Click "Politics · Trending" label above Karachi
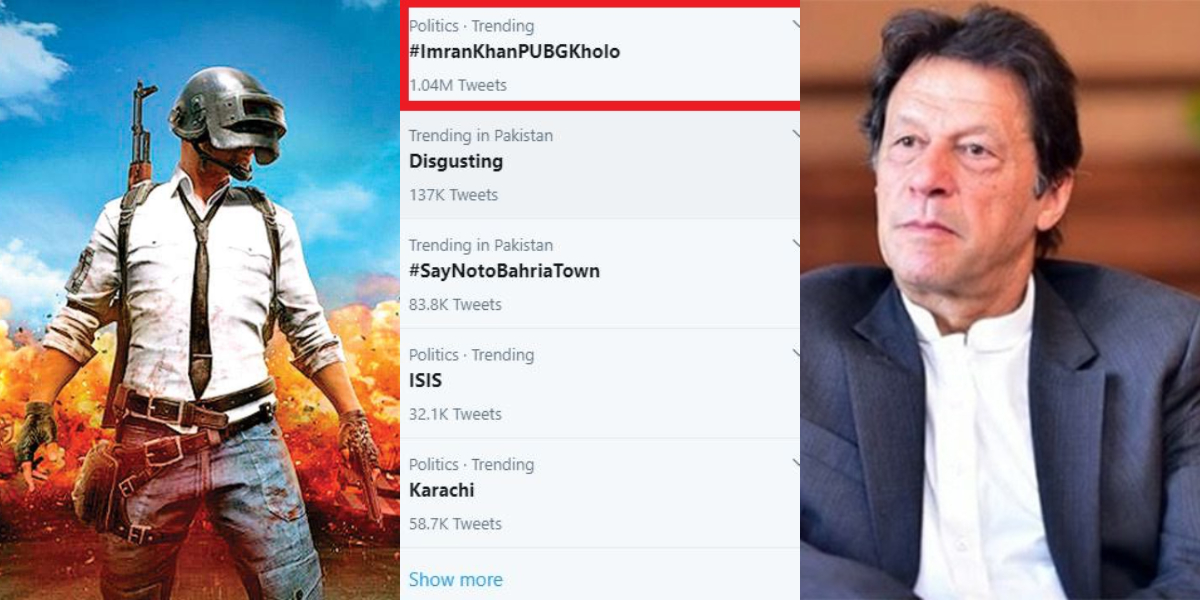This screenshot has height=600, width=1200. pos(471,464)
